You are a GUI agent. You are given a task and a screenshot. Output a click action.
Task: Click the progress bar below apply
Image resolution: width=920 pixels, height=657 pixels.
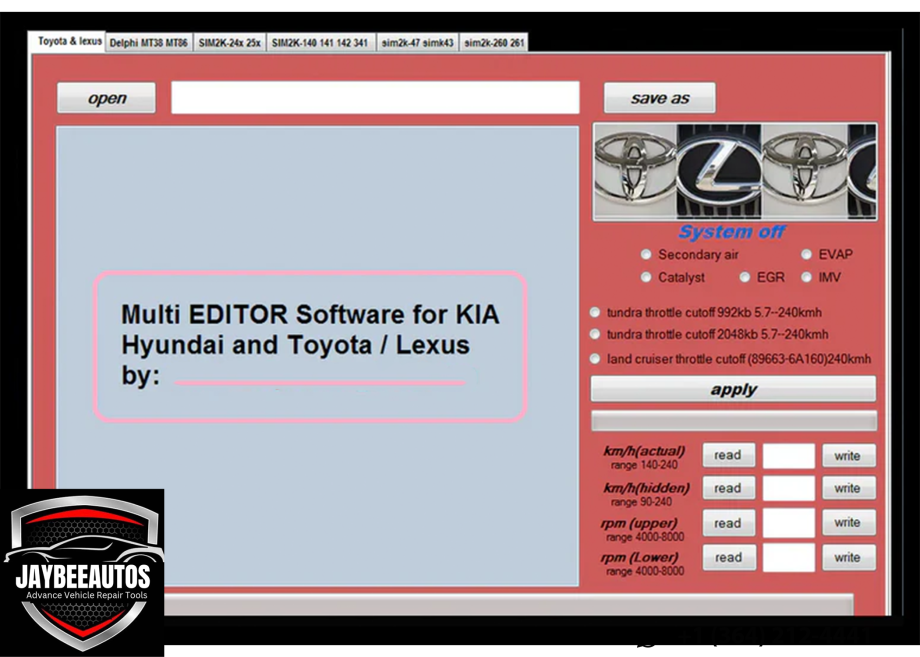point(734,421)
